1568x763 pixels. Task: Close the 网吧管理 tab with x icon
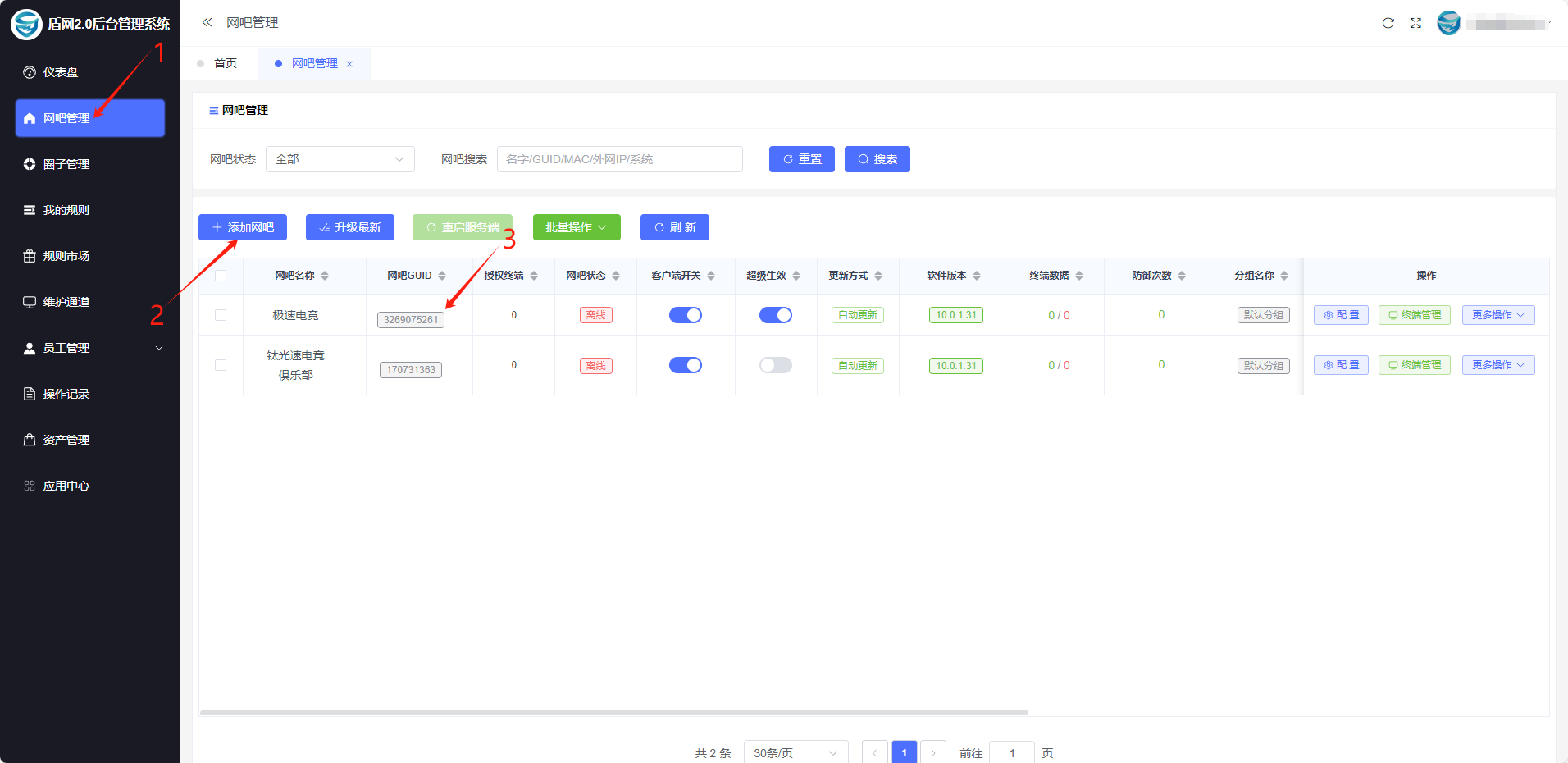click(x=349, y=64)
